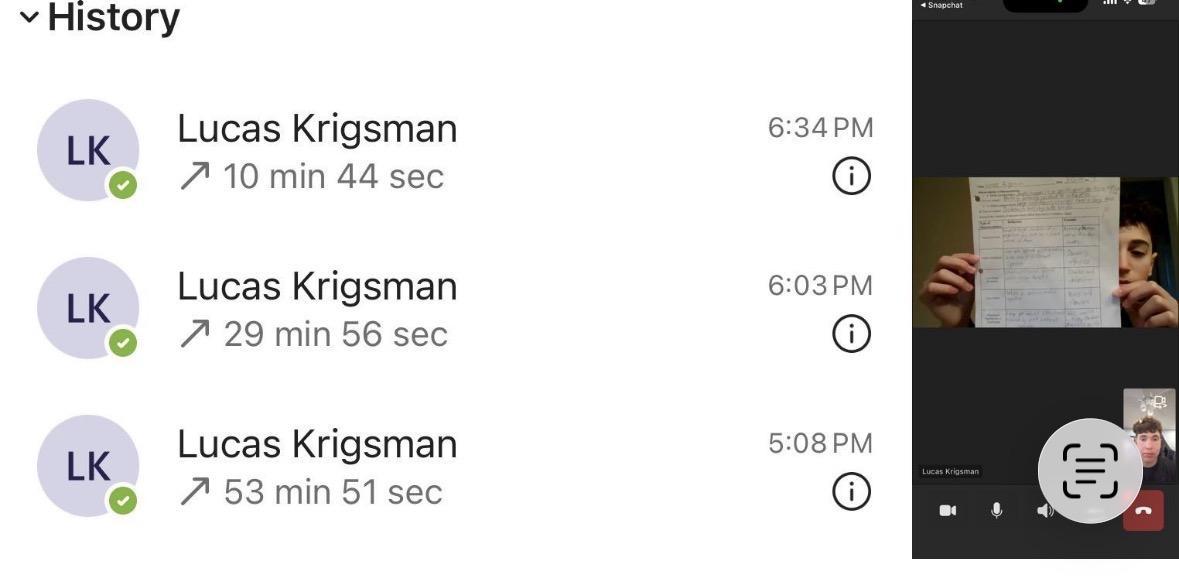Mute the microphone in call

996,510
